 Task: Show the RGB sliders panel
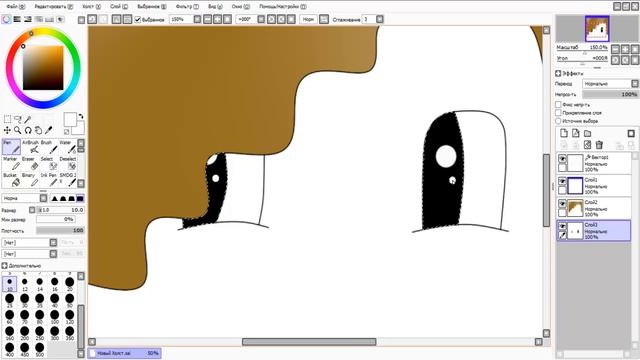click(17, 19)
